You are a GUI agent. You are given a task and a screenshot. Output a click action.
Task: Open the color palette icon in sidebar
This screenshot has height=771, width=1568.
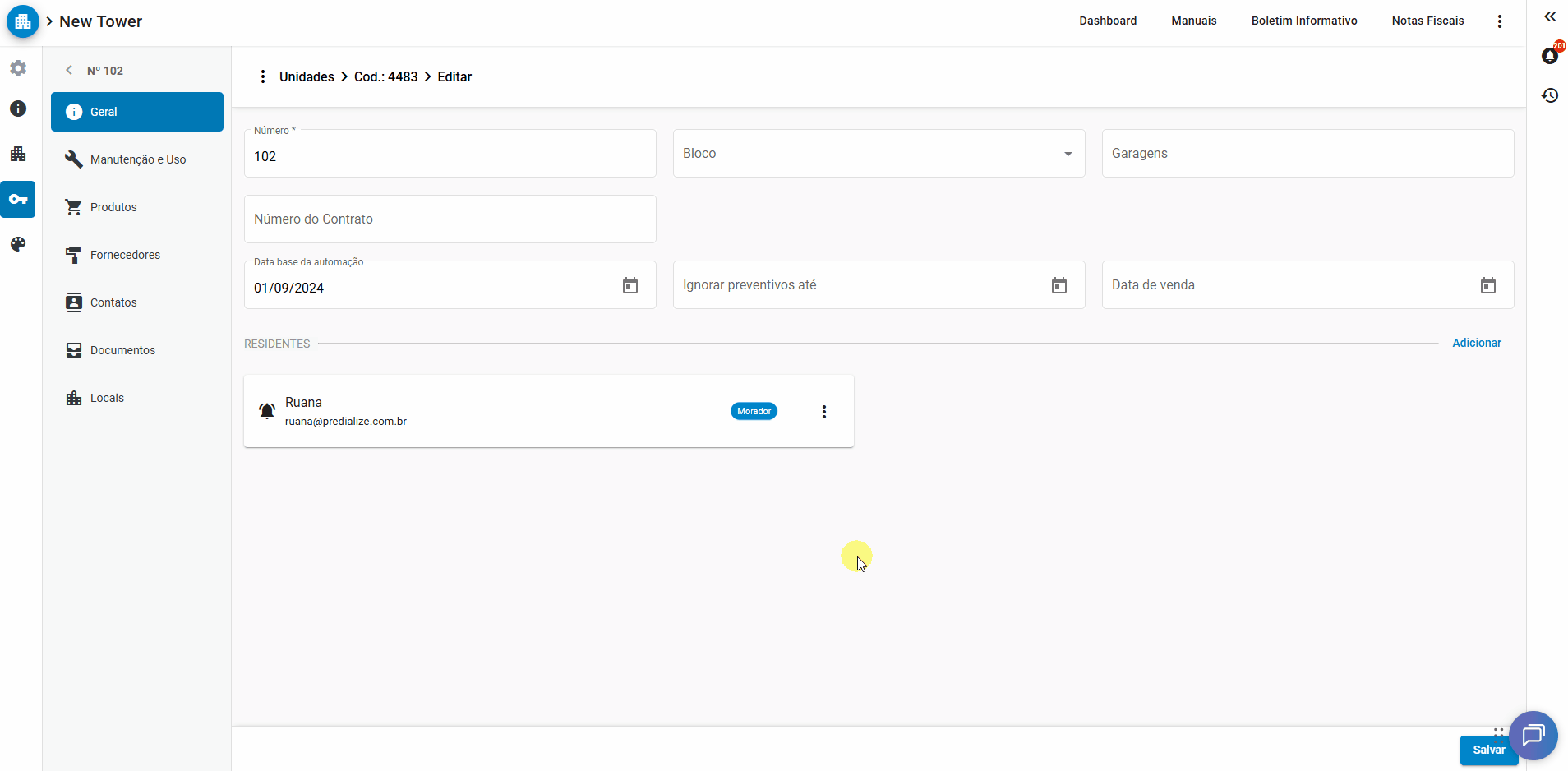tap(18, 244)
